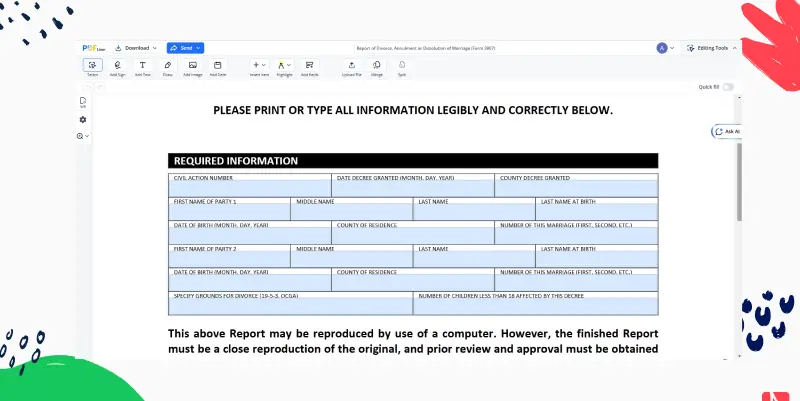Click the 'REQUIRED INFORMATION' header text

pyautogui.click(x=236, y=161)
